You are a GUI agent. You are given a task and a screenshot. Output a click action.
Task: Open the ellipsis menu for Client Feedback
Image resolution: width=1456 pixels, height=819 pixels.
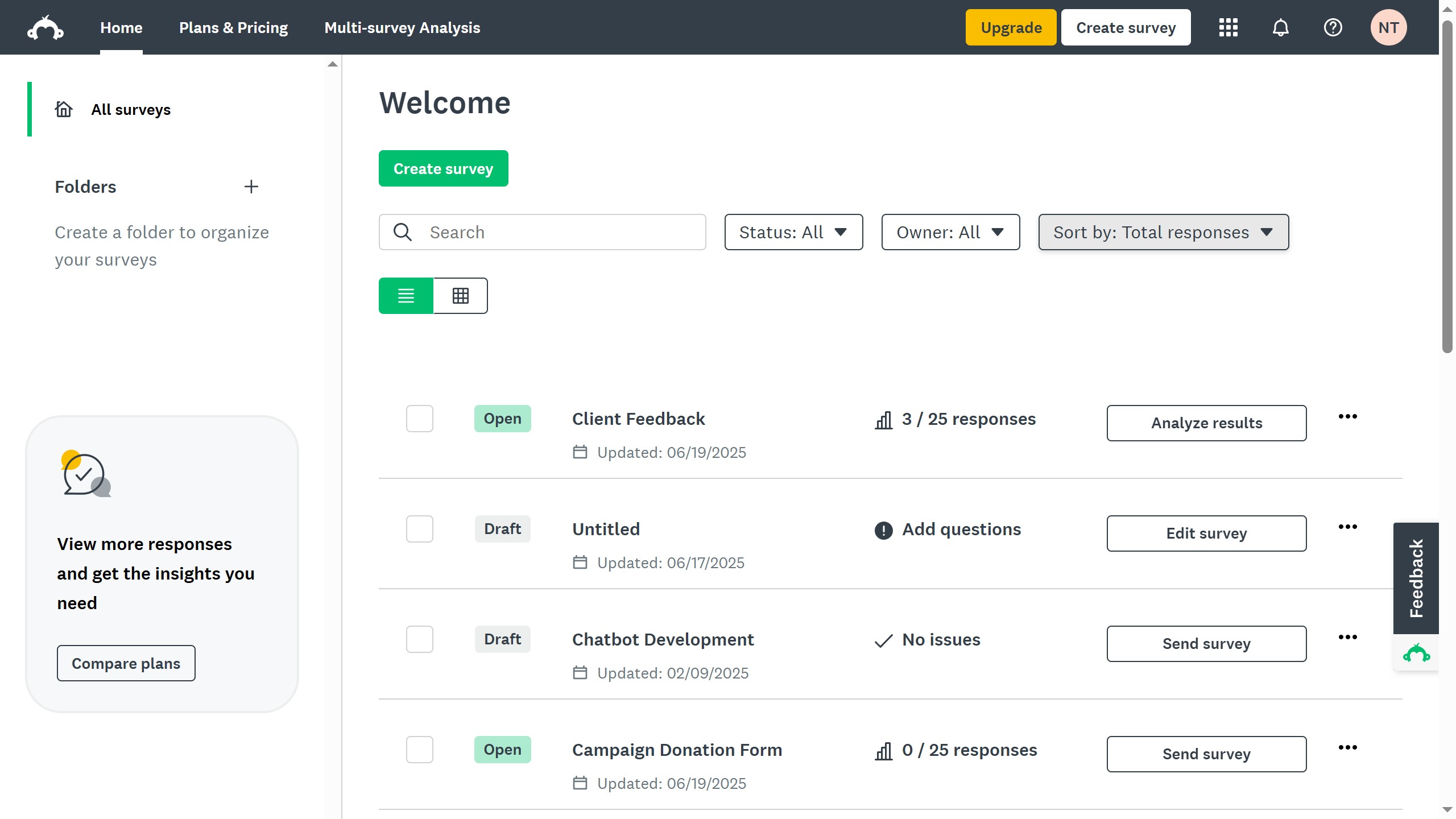tap(1348, 416)
